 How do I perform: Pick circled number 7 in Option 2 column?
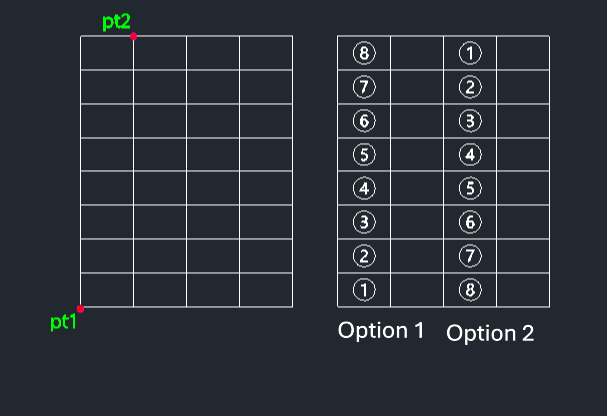[x=470, y=256]
